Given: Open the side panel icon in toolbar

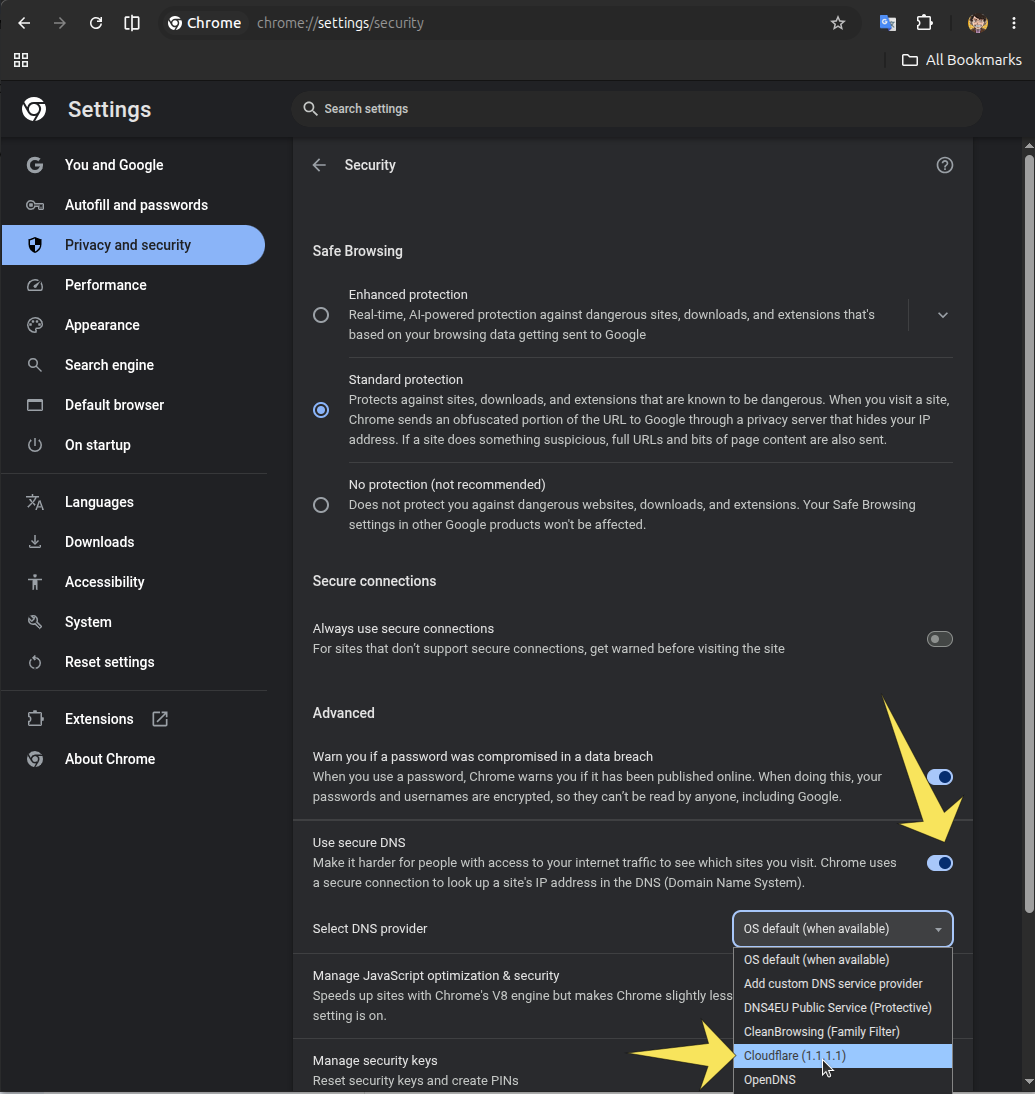Looking at the screenshot, I should 132,23.
